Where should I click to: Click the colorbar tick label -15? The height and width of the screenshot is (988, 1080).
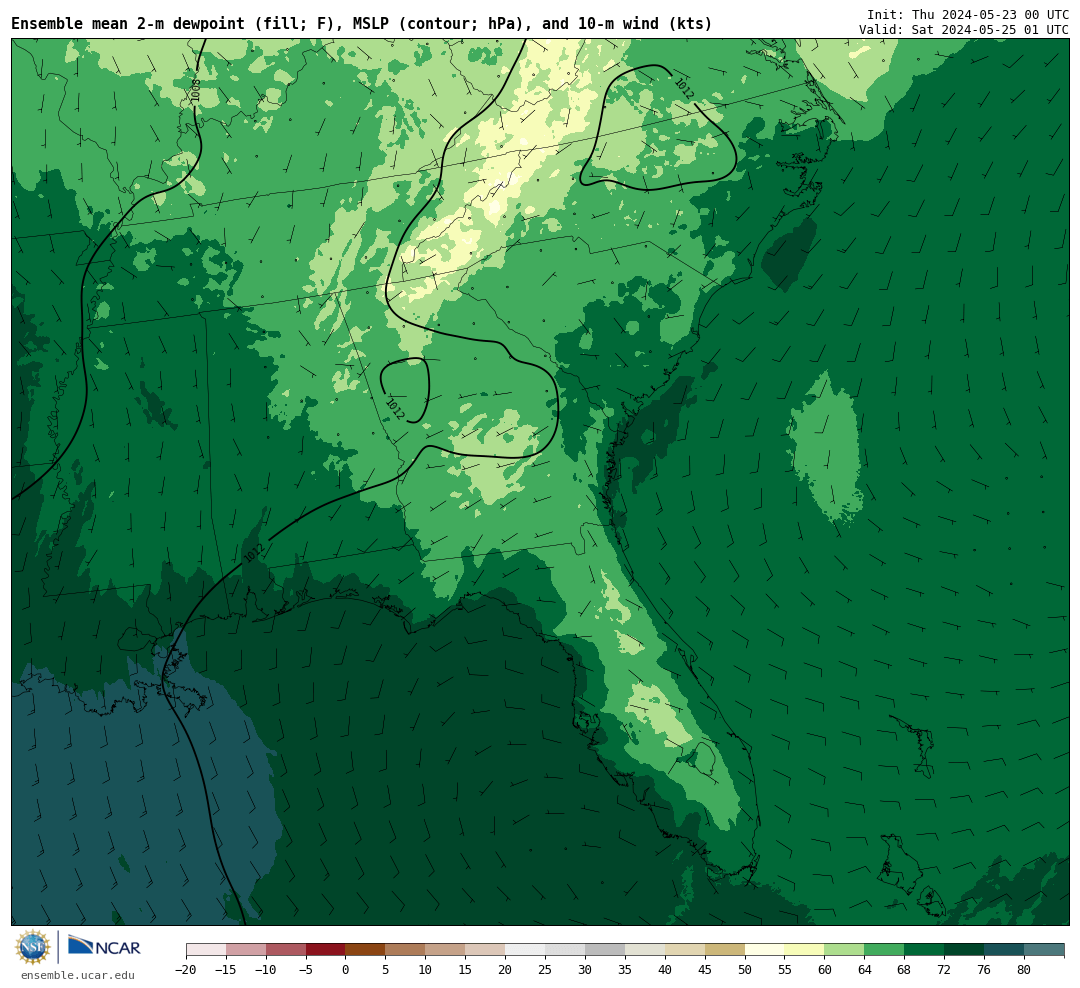pos(226,969)
